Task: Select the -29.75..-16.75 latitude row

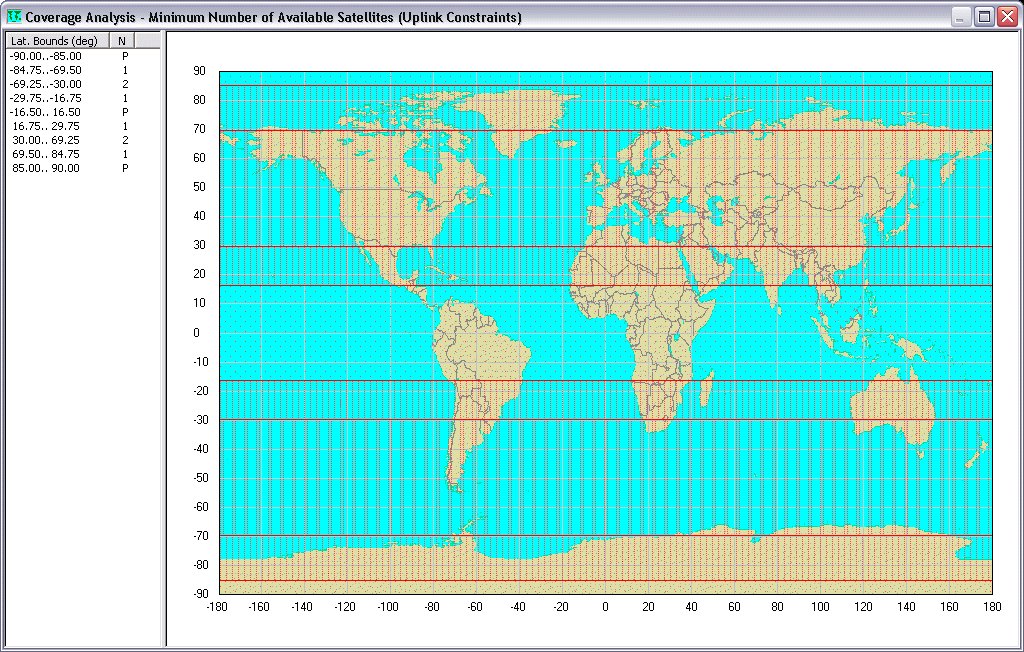Action: pos(46,99)
